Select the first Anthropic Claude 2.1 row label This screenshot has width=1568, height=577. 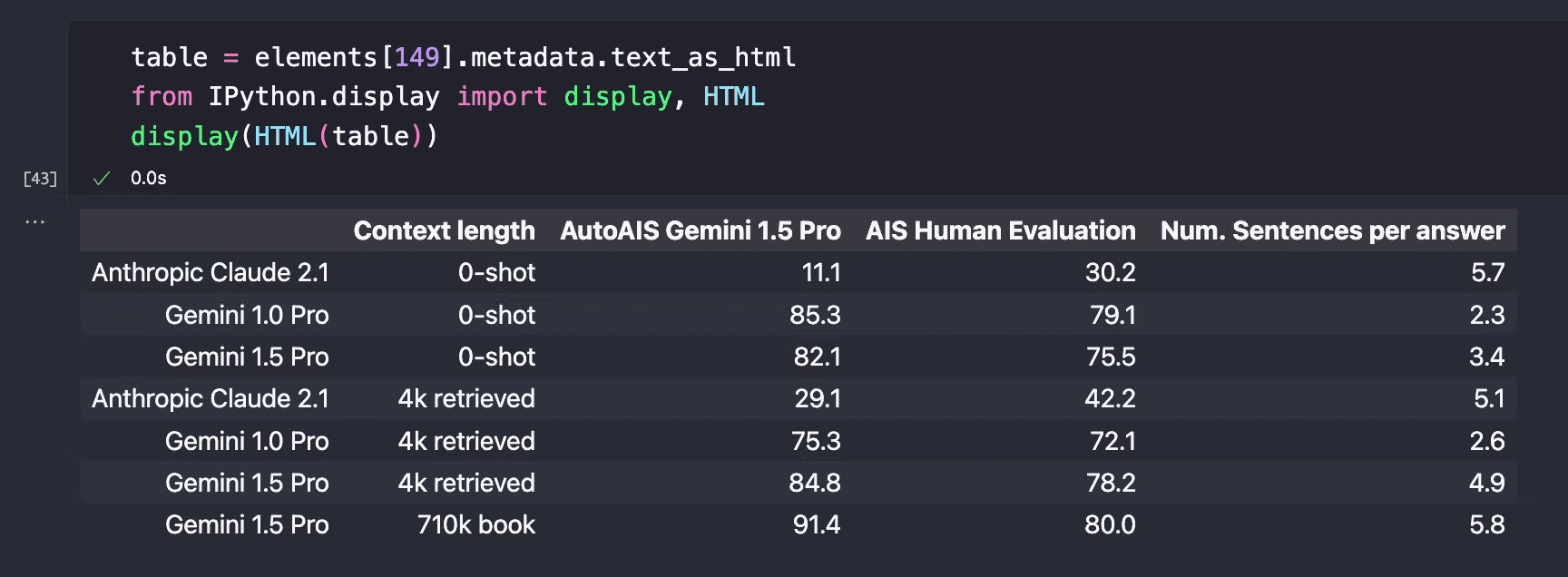pos(211,272)
